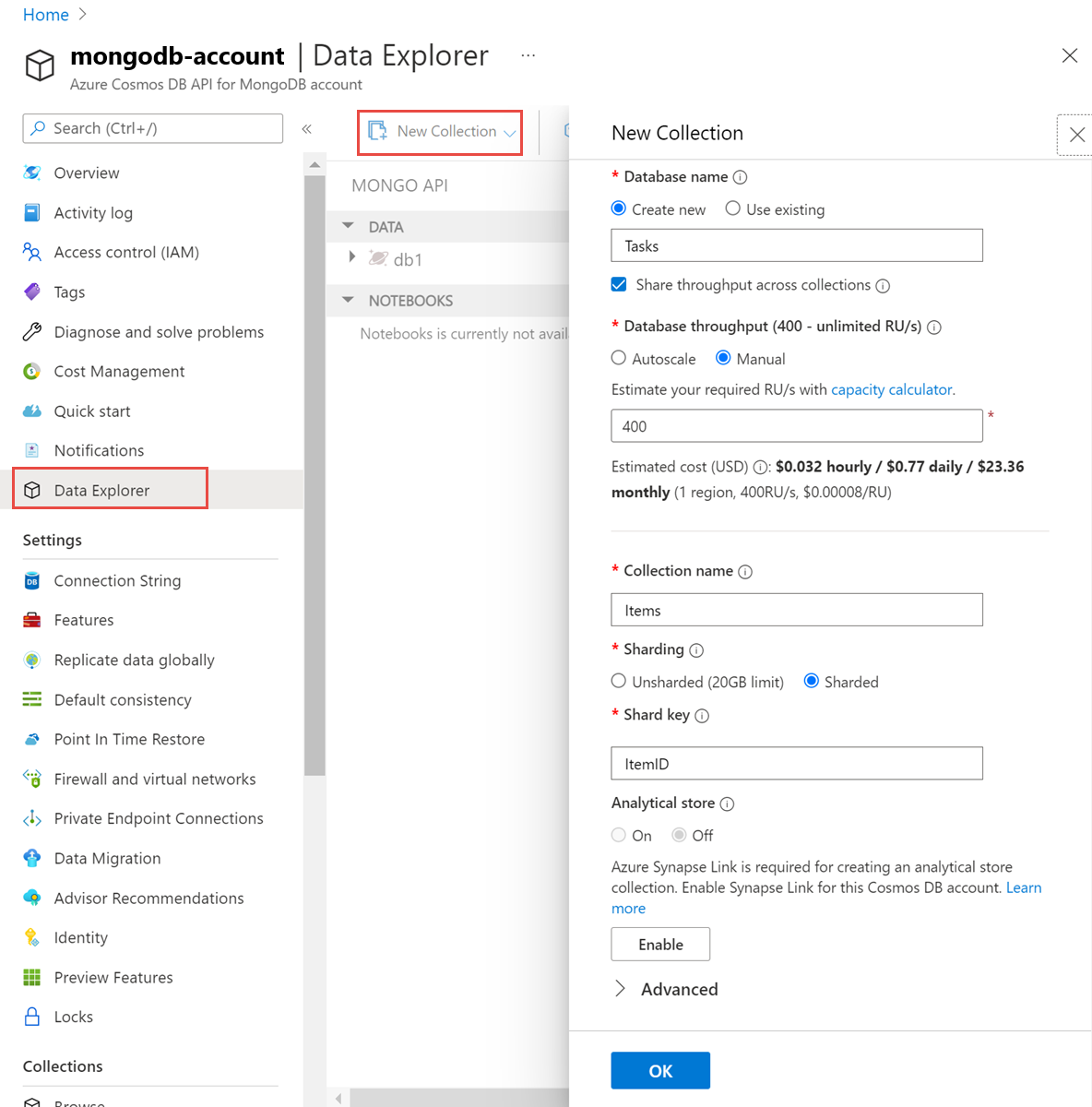This screenshot has height=1107, width=1092.
Task: Click the Data Migration icon
Action: 31,858
